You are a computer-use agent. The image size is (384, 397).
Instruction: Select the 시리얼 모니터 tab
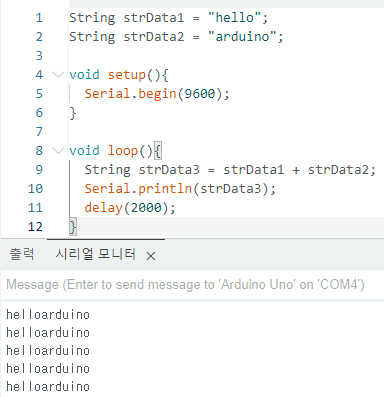coord(95,254)
